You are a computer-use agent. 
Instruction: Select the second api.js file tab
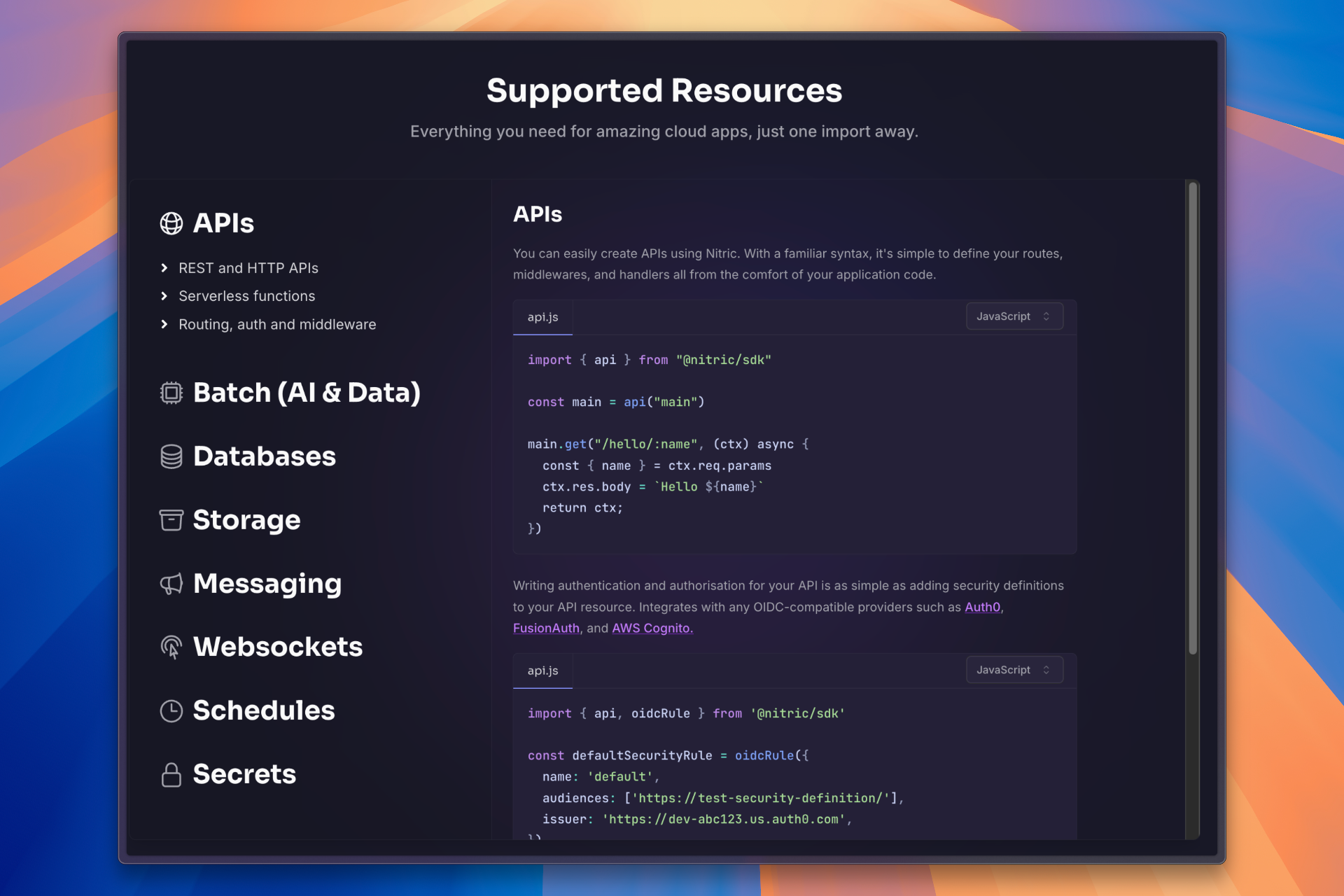coord(542,671)
